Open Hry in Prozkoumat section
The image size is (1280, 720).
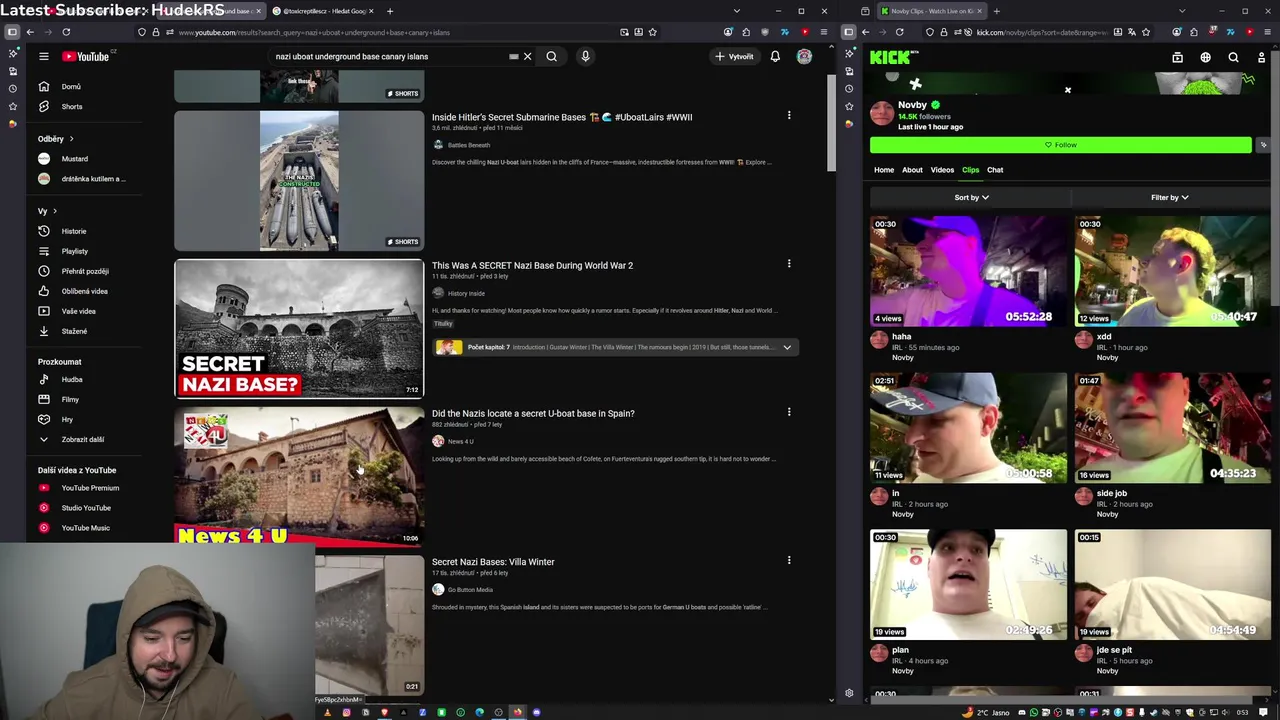(x=67, y=419)
